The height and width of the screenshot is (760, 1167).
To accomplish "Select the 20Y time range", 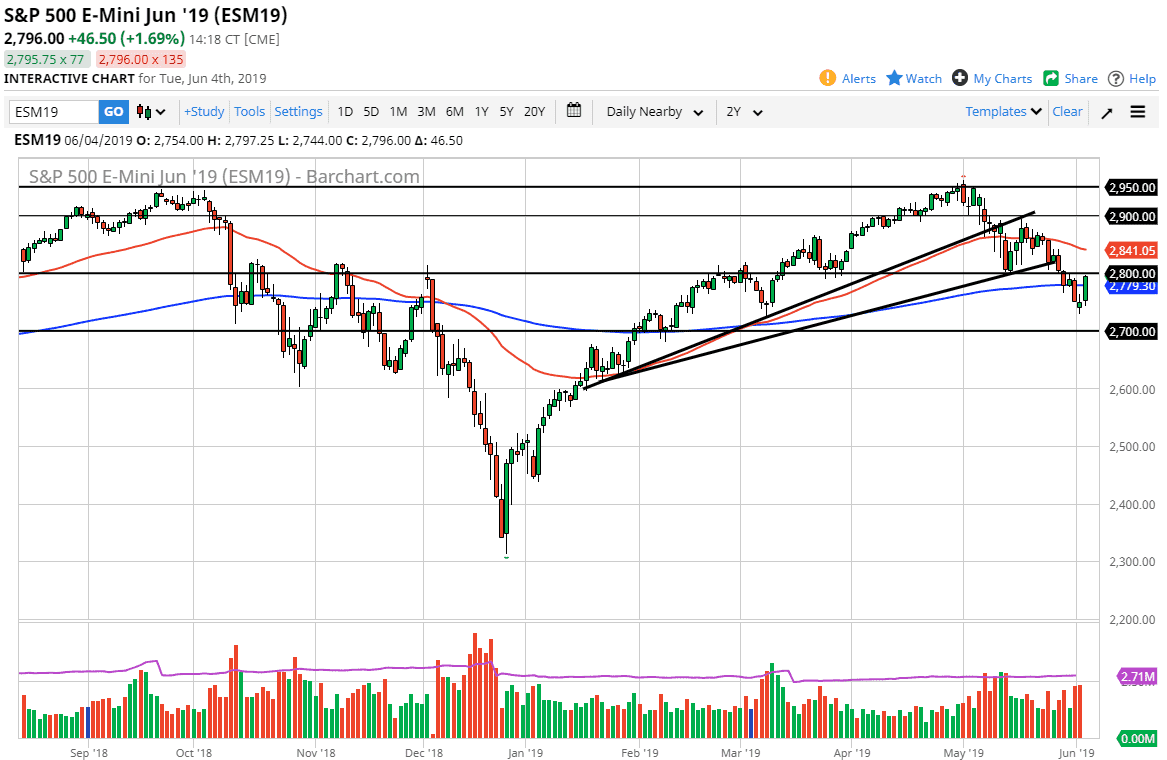I will (x=534, y=112).
